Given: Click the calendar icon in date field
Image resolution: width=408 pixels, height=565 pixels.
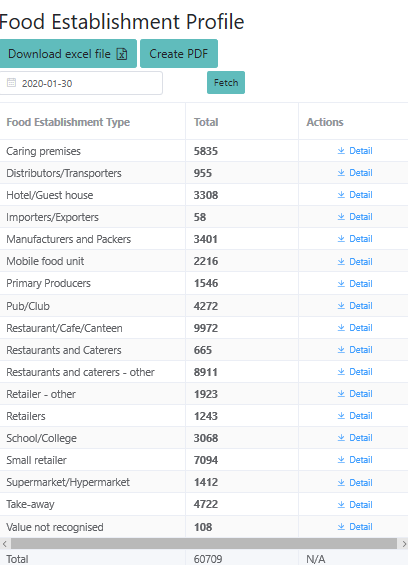Looking at the screenshot, I should click(12, 83).
